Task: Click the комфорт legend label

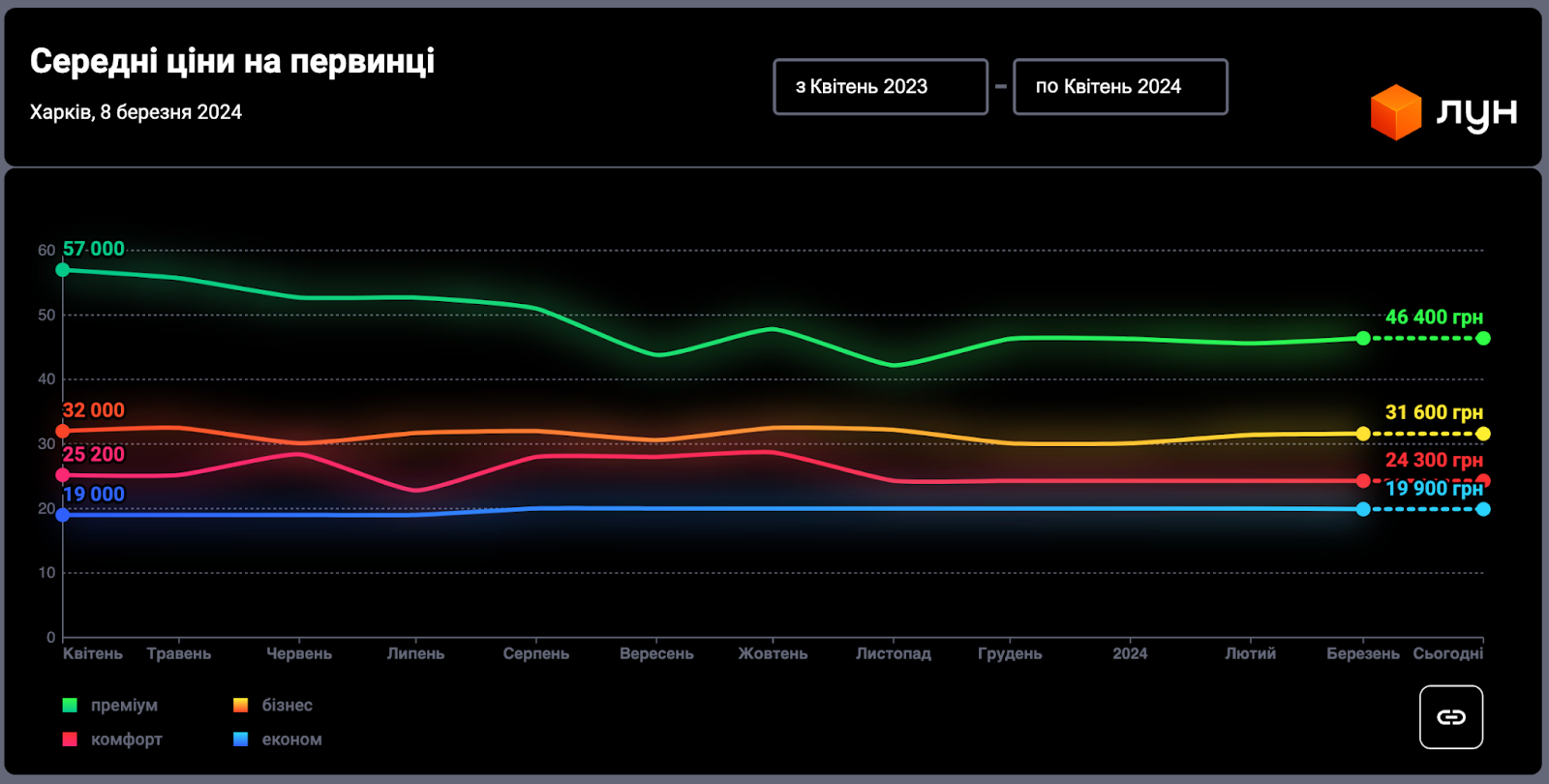Action: click(x=127, y=739)
